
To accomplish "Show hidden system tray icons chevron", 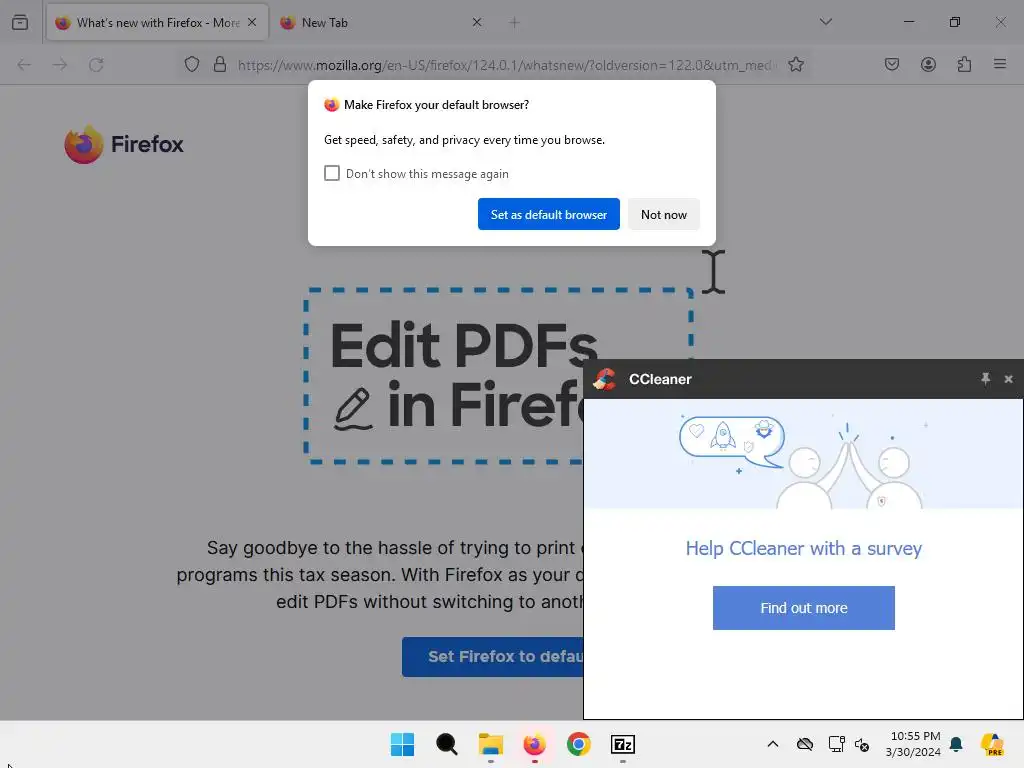I will point(773,744).
